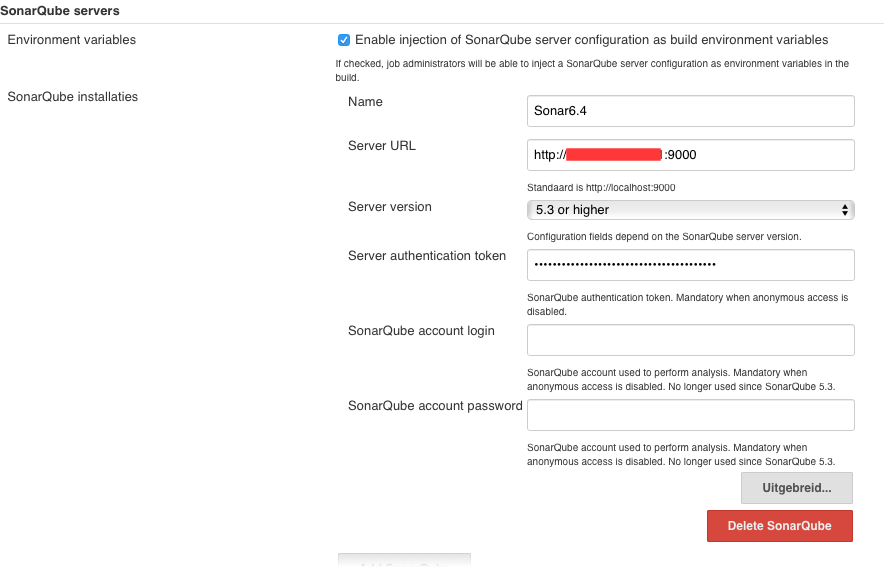The width and height of the screenshot is (889, 569).
Task: Click the Name field containing Sonar6.4
Action: pos(691,111)
